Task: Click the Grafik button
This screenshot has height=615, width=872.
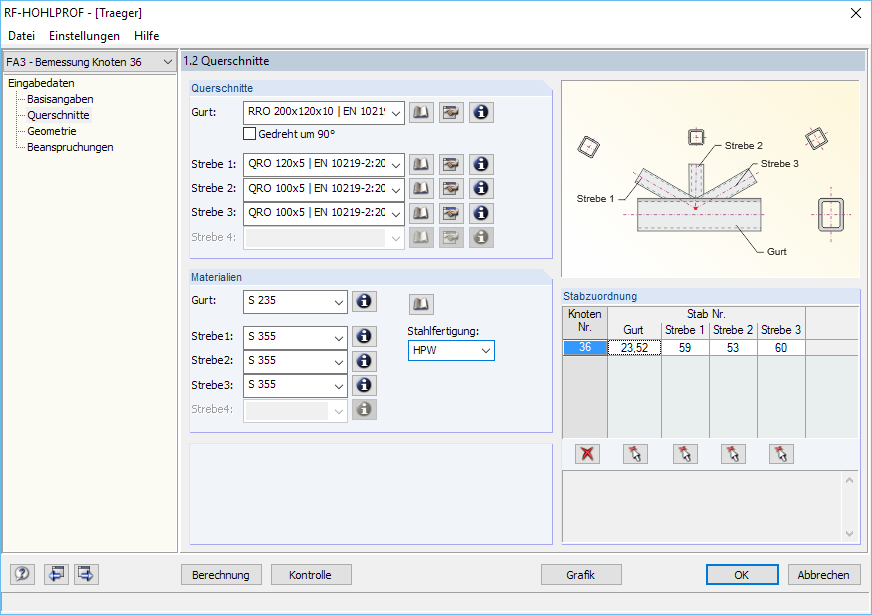Action: 581,575
